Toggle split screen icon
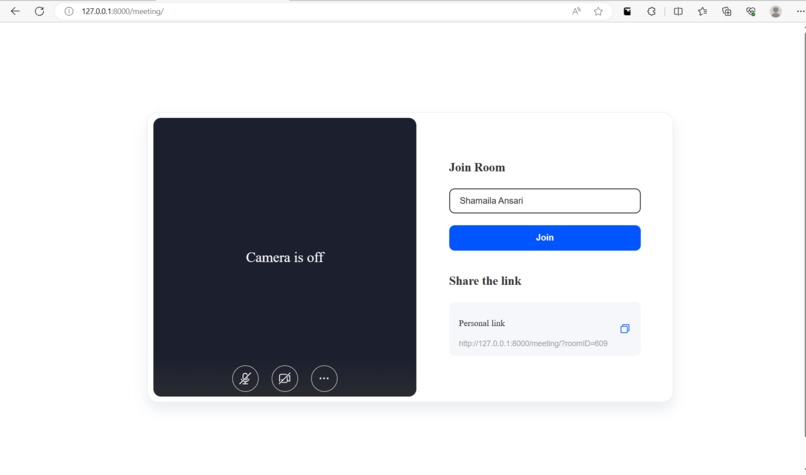Image resolution: width=806 pixels, height=475 pixels. 679,11
